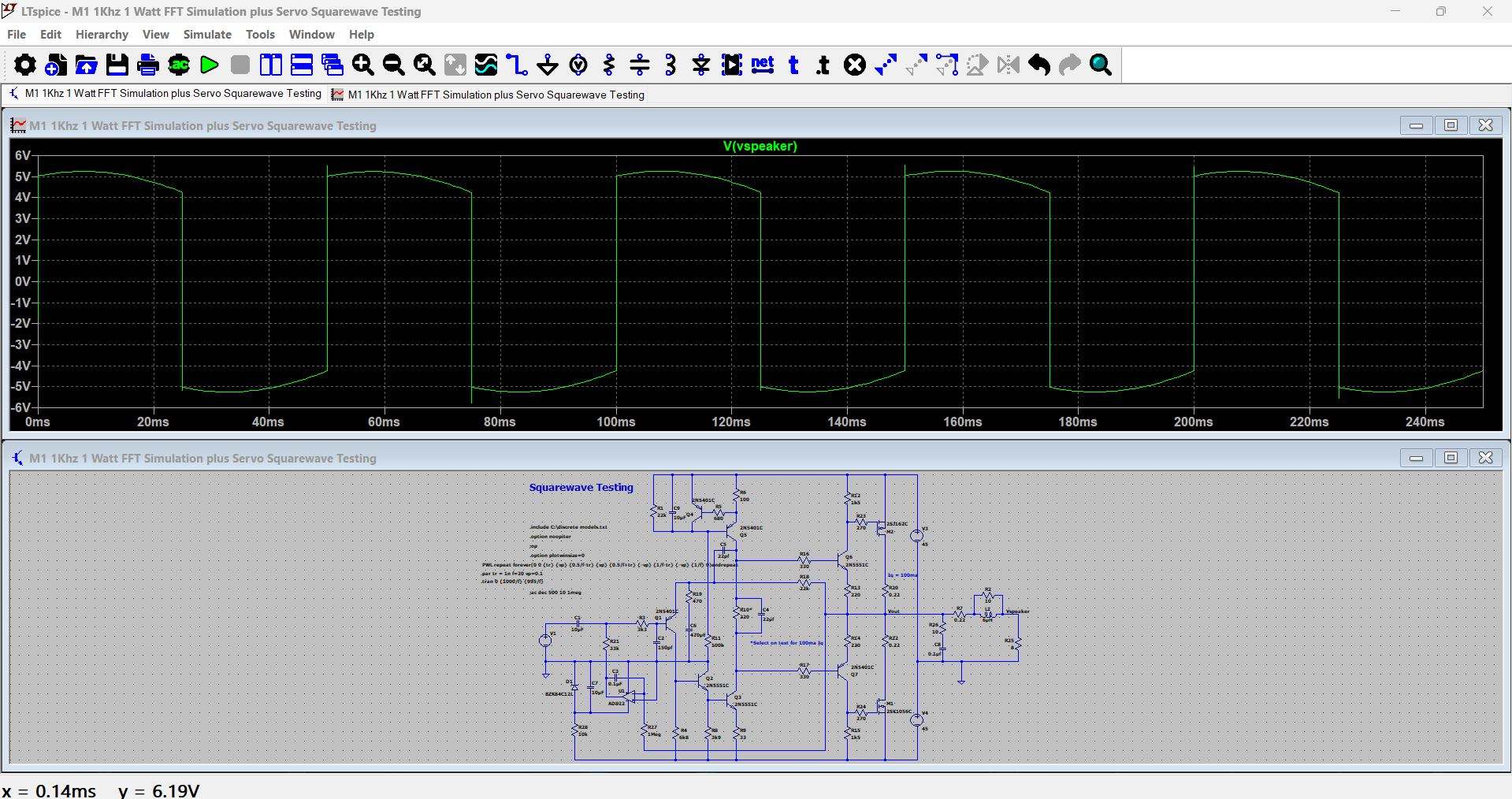1512x799 pixels.
Task: Close the waveform plot sub-window
Action: click(1485, 125)
